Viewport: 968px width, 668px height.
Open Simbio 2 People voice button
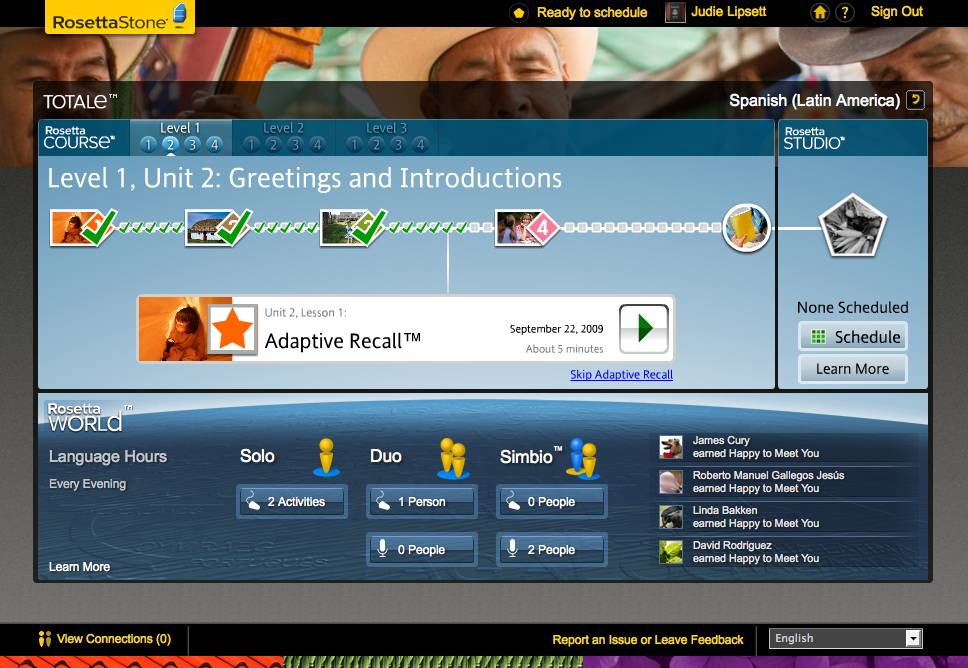(551, 549)
